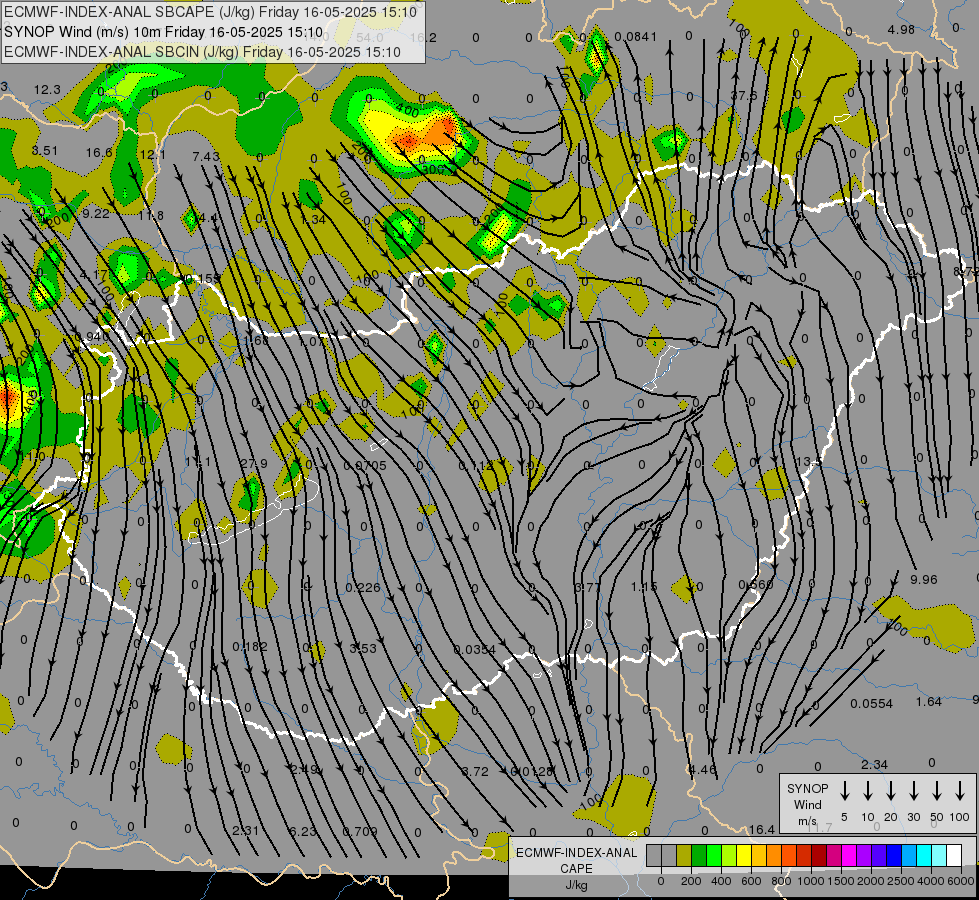Screen dimensions: 979x900
Task: Click the ECMWF-INDEX-ANAL CAPE legend title
Action: click(x=576, y=861)
